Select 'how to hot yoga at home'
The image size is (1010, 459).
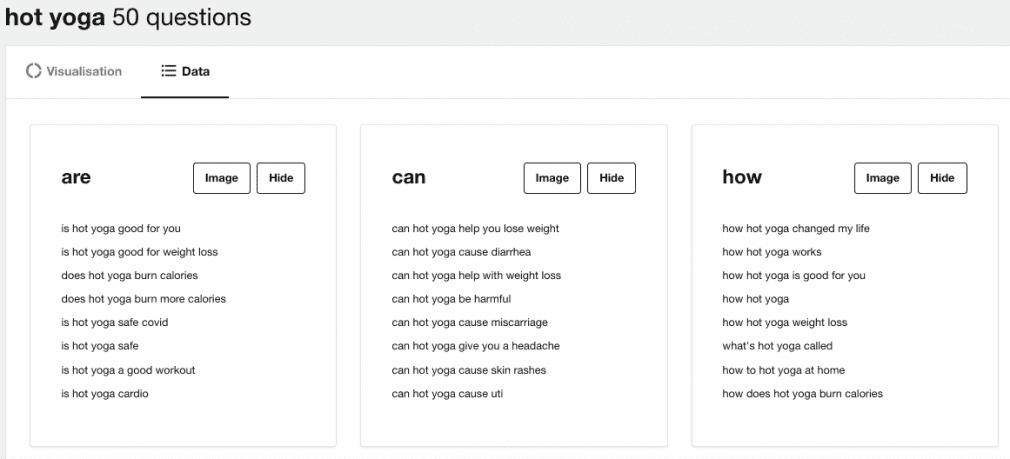[x=784, y=370]
